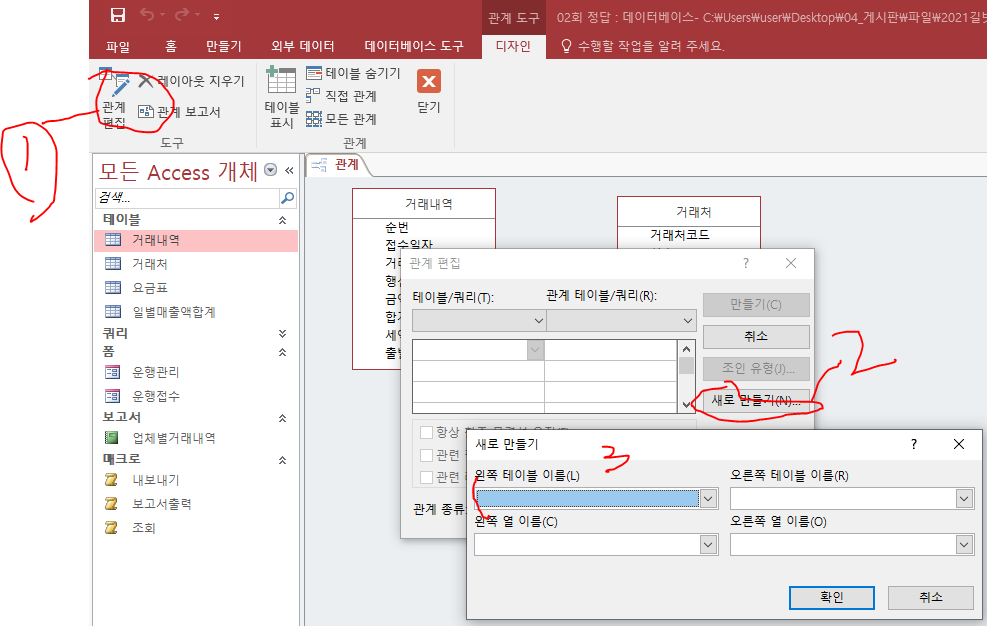
Task: Collapse the 테이블 group in navigation pane
Action: [x=282, y=220]
